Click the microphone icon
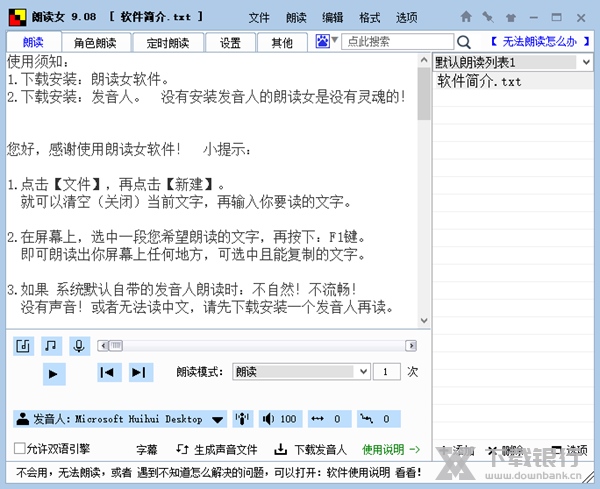 (79, 346)
